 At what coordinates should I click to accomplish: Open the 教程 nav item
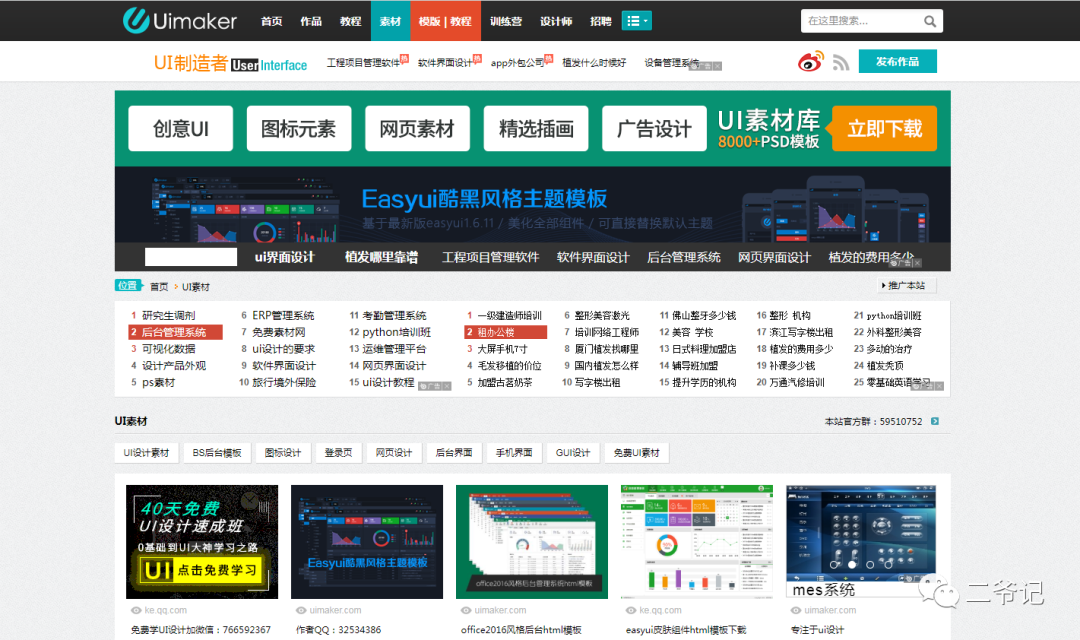coord(351,21)
